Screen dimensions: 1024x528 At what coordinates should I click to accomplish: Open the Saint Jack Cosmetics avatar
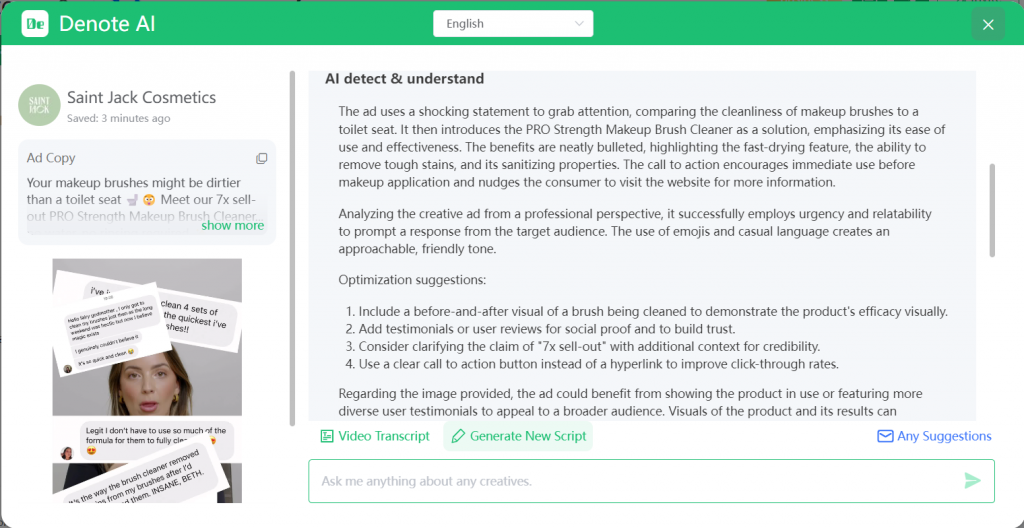pos(39,105)
